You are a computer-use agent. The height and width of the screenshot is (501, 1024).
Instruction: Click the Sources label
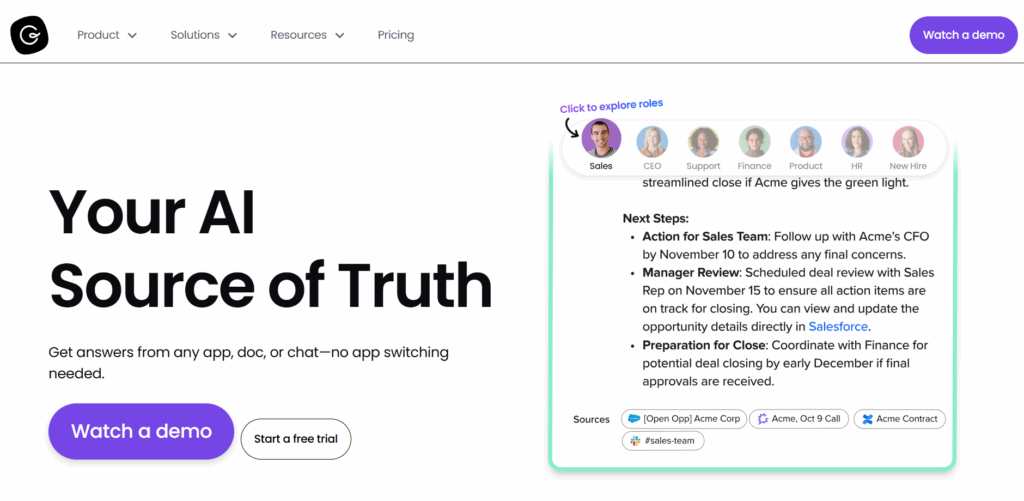coord(591,419)
